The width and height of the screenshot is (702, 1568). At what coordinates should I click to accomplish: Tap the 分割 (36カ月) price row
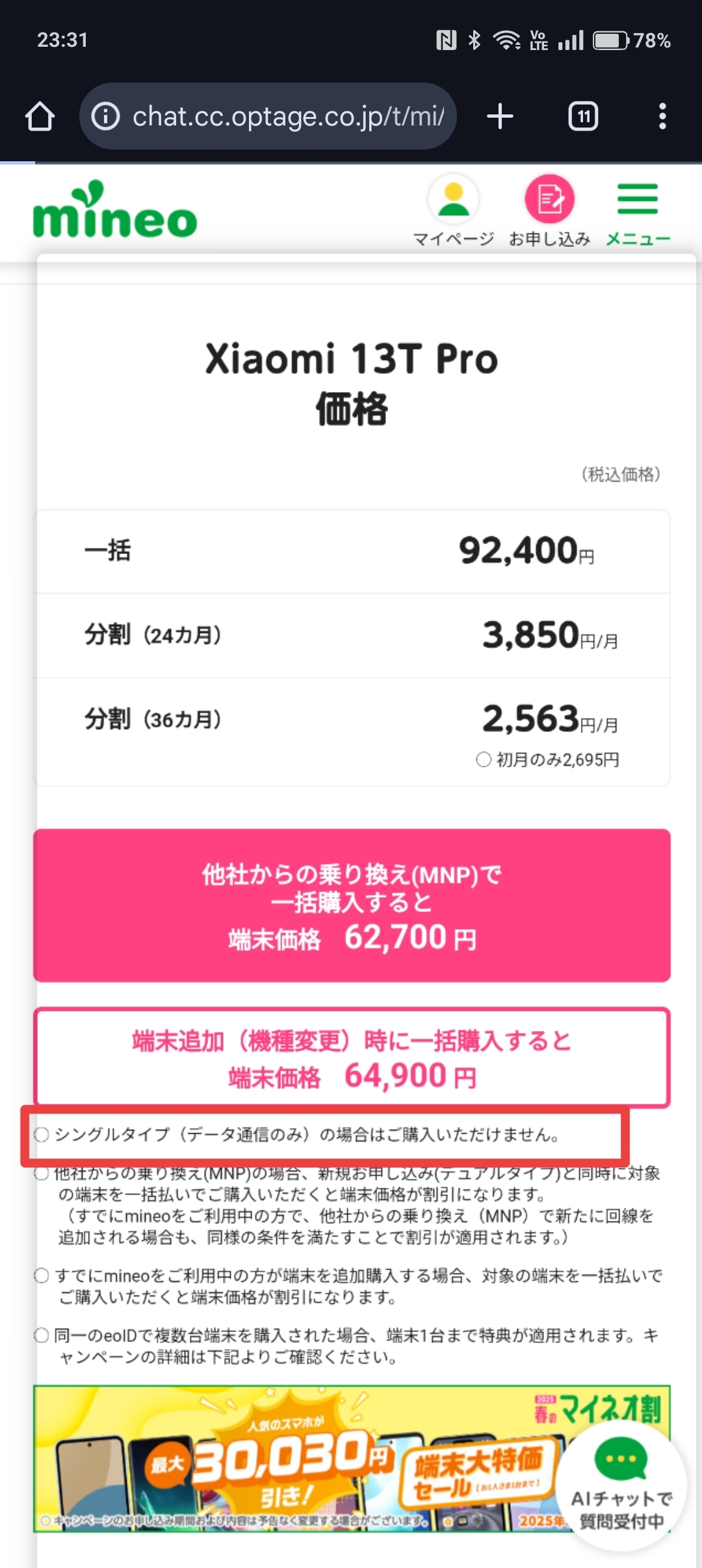click(x=352, y=720)
